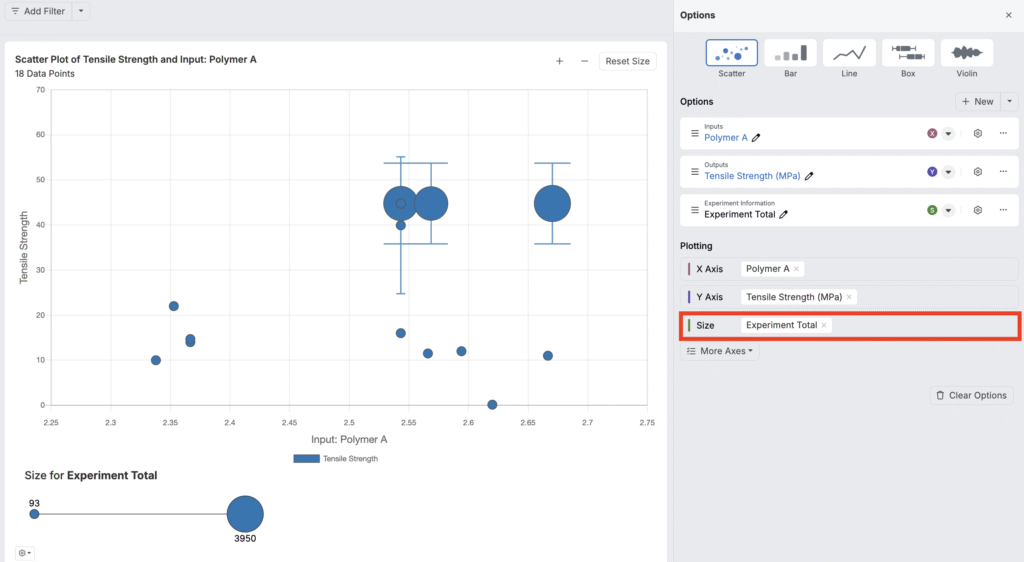Shrink chart with minus icon
1024x562 pixels.
(584, 61)
